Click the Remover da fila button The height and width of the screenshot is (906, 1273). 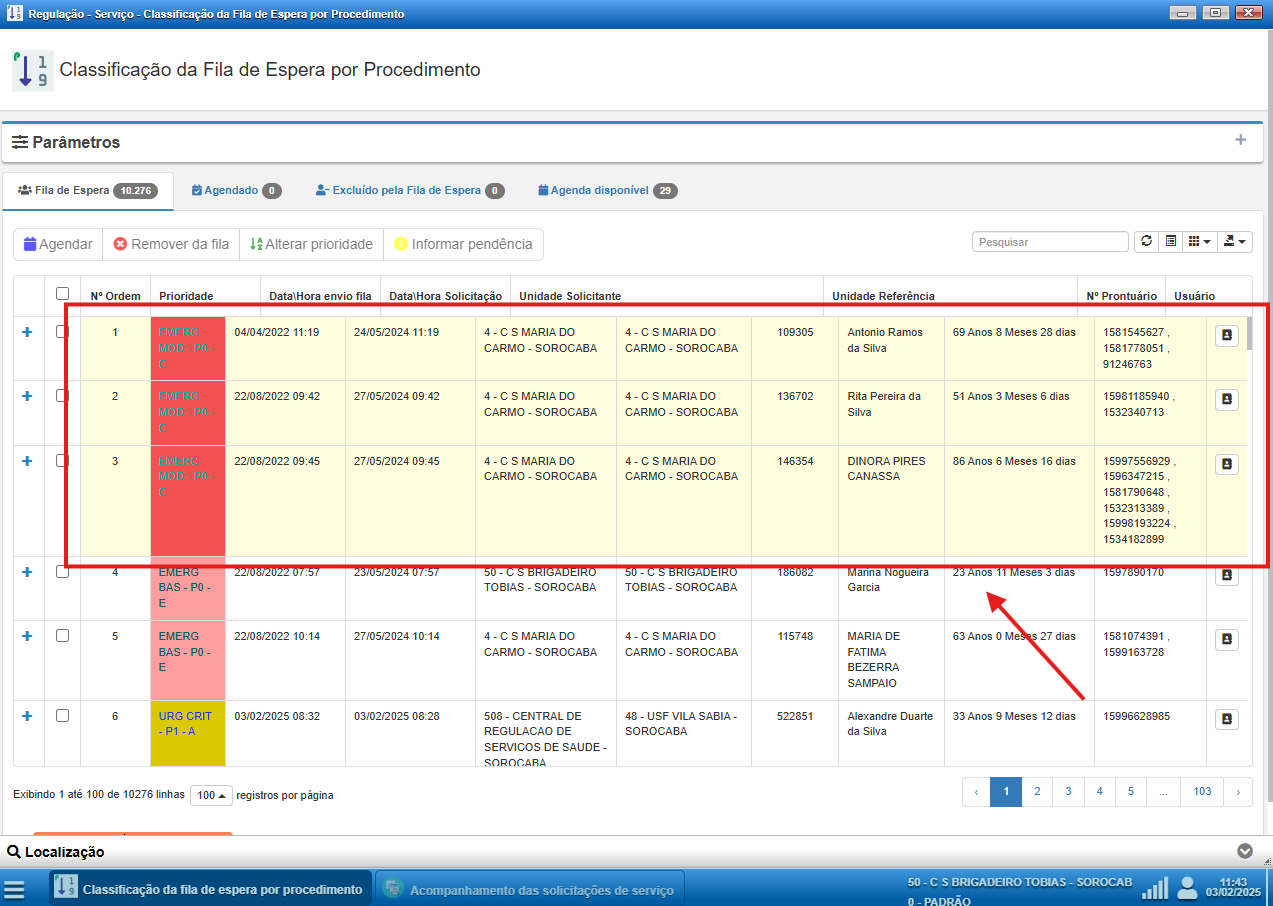coord(171,244)
